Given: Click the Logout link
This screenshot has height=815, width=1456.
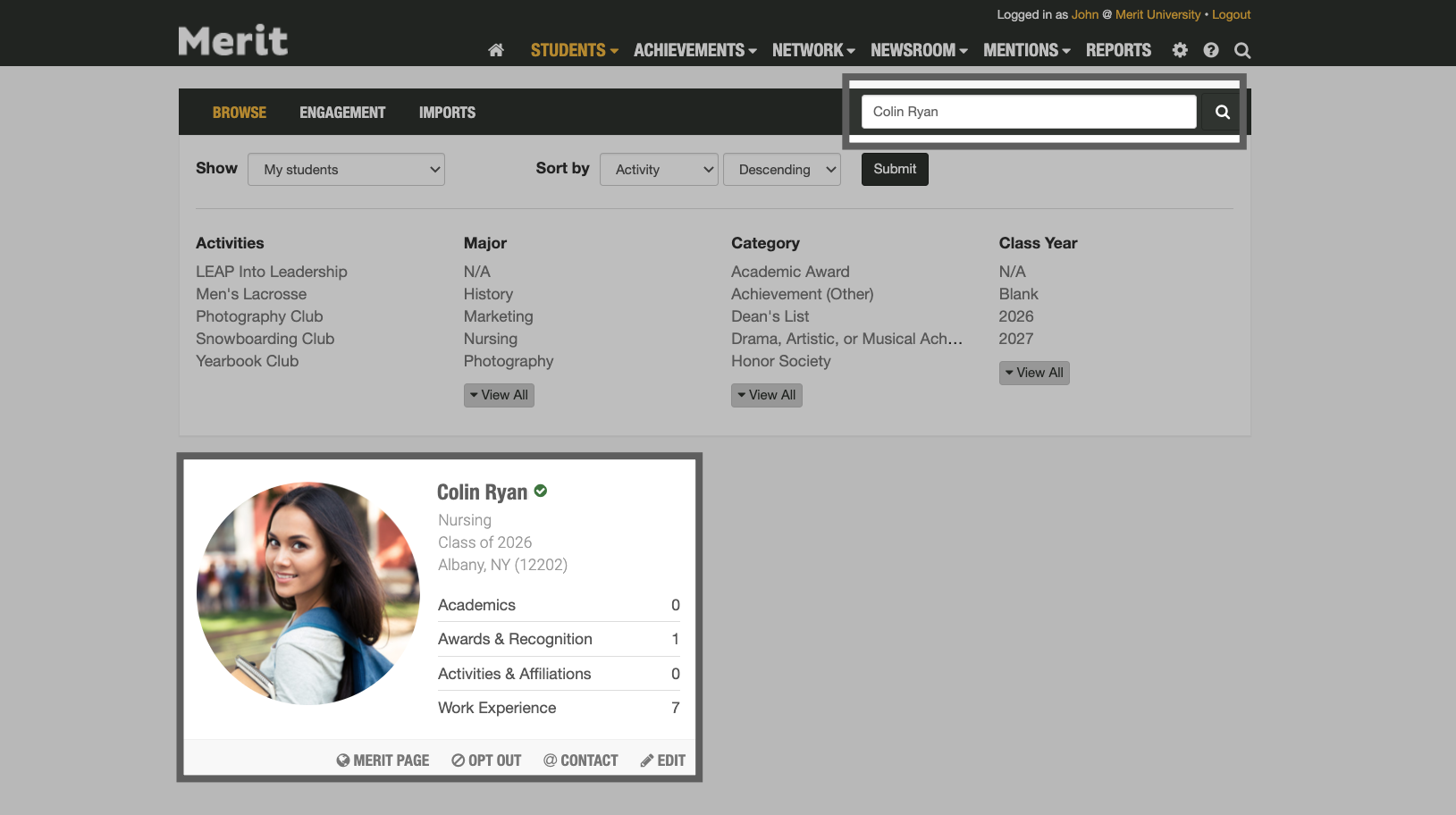Looking at the screenshot, I should 1231,14.
